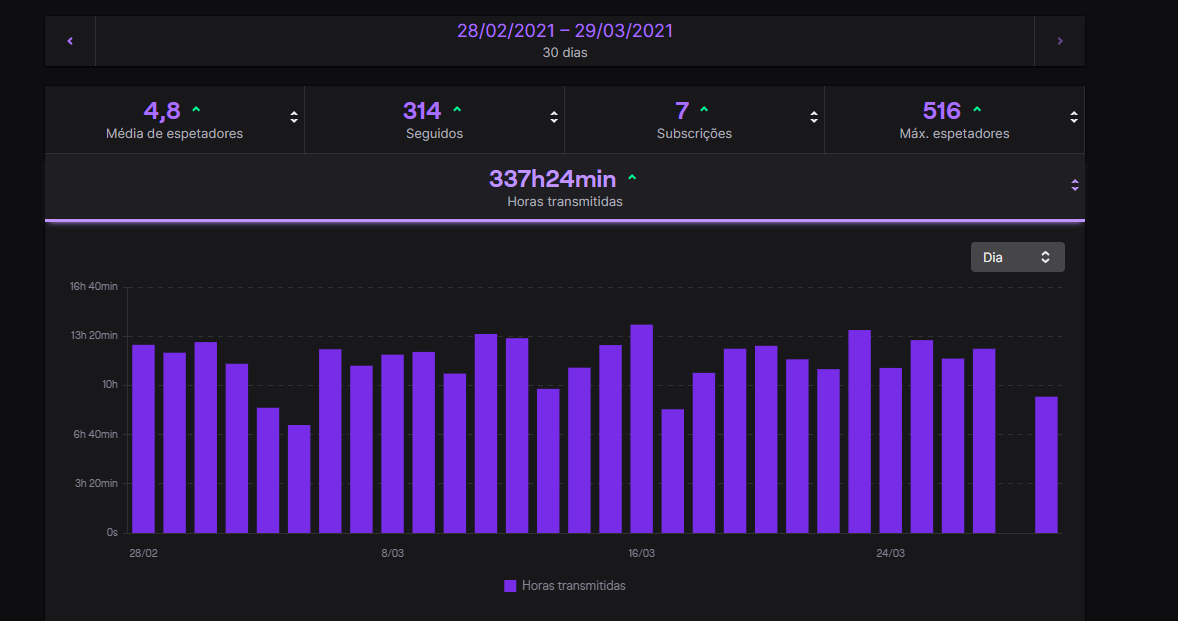1178x621 pixels.
Task: Select the Média de espetadores 4,8 tab
Action: (174, 120)
